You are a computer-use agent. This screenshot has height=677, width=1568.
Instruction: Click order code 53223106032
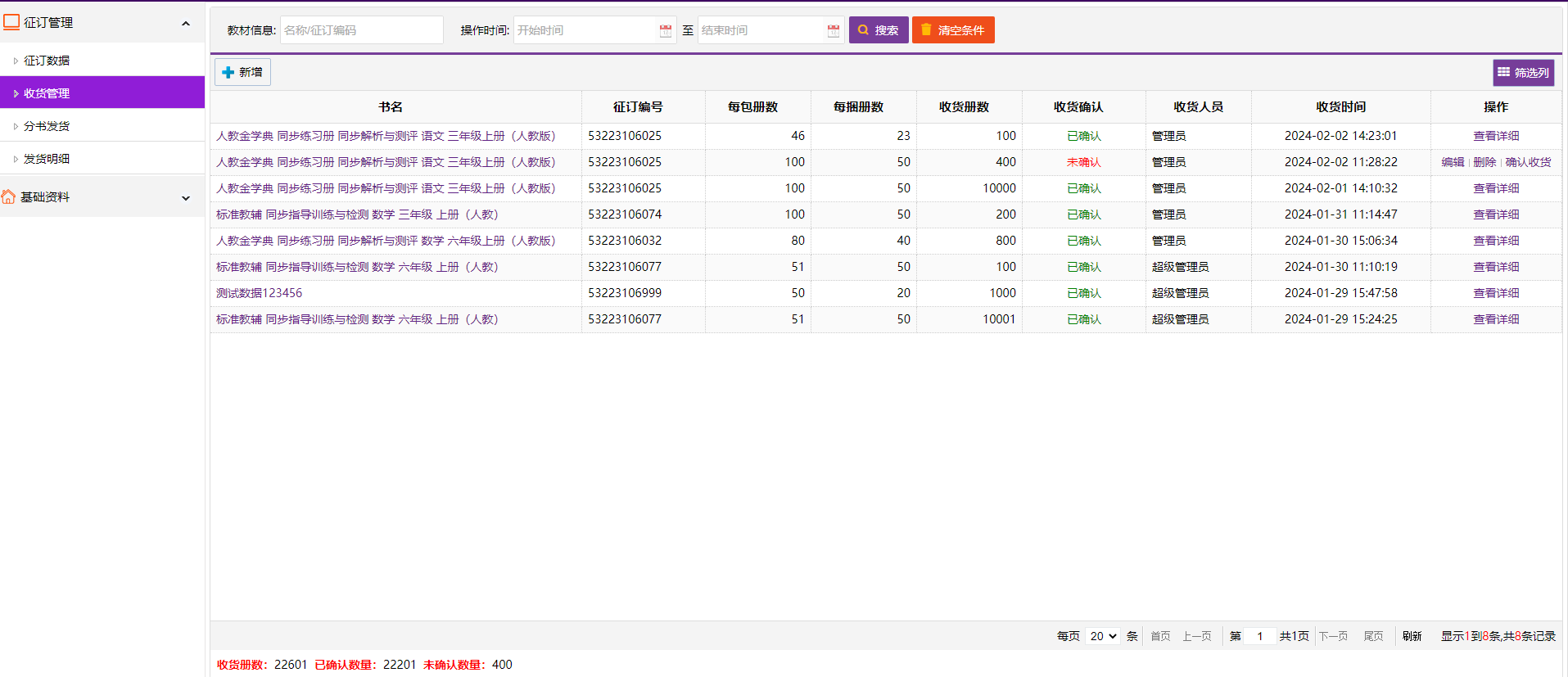click(x=625, y=241)
